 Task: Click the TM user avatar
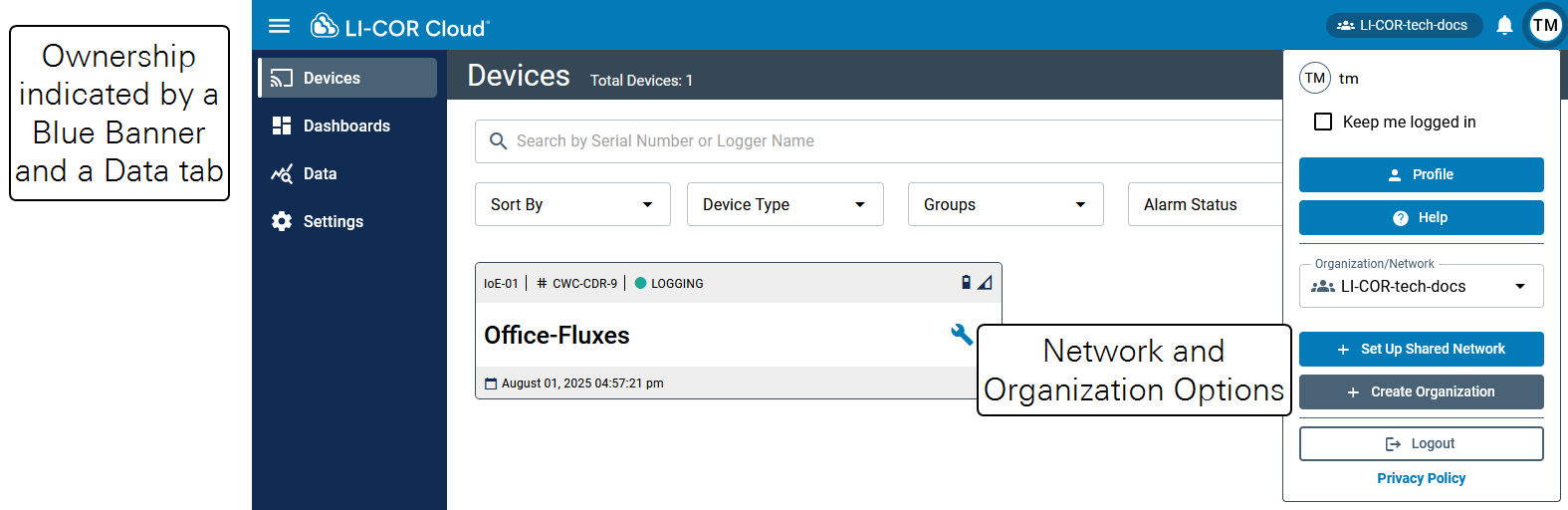click(x=1545, y=26)
